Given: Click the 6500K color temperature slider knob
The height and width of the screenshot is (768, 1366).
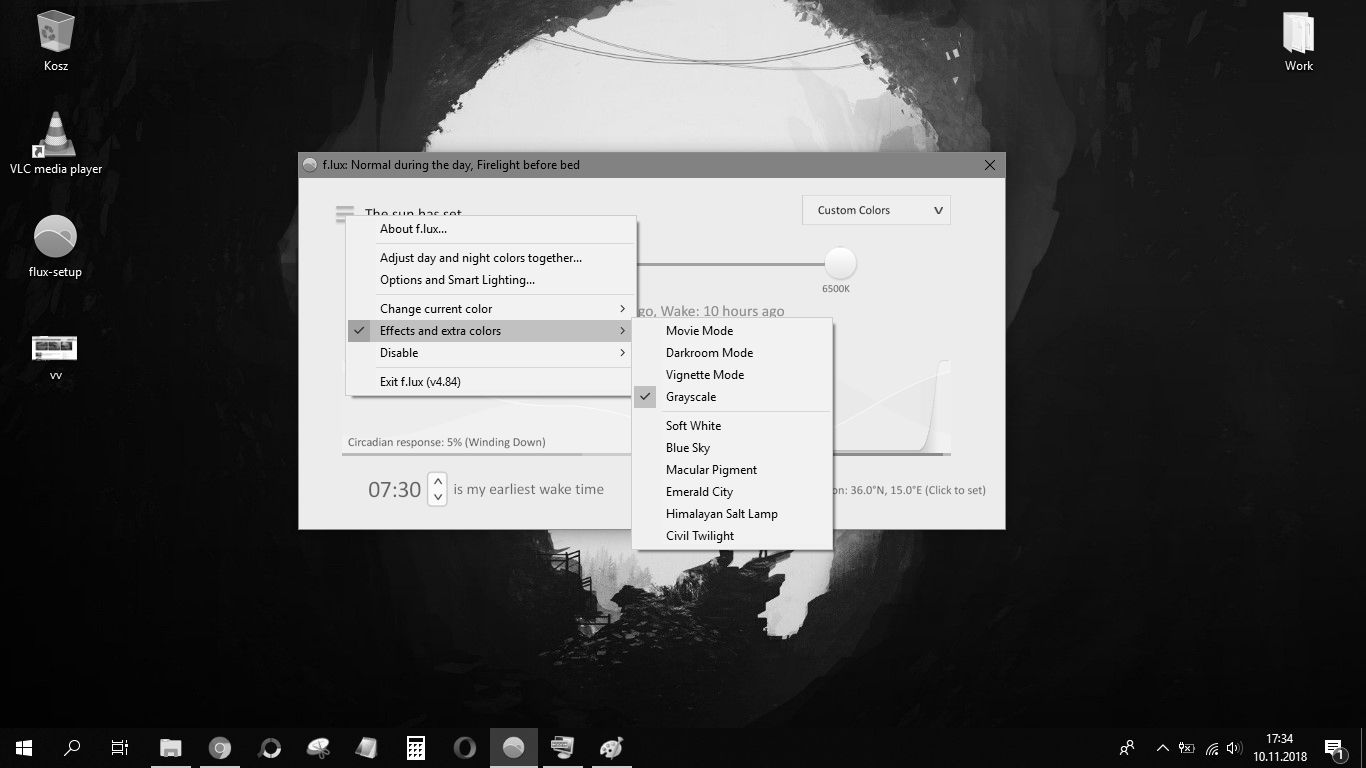Looking at the screenshot, I should click(x=840, y=263).
